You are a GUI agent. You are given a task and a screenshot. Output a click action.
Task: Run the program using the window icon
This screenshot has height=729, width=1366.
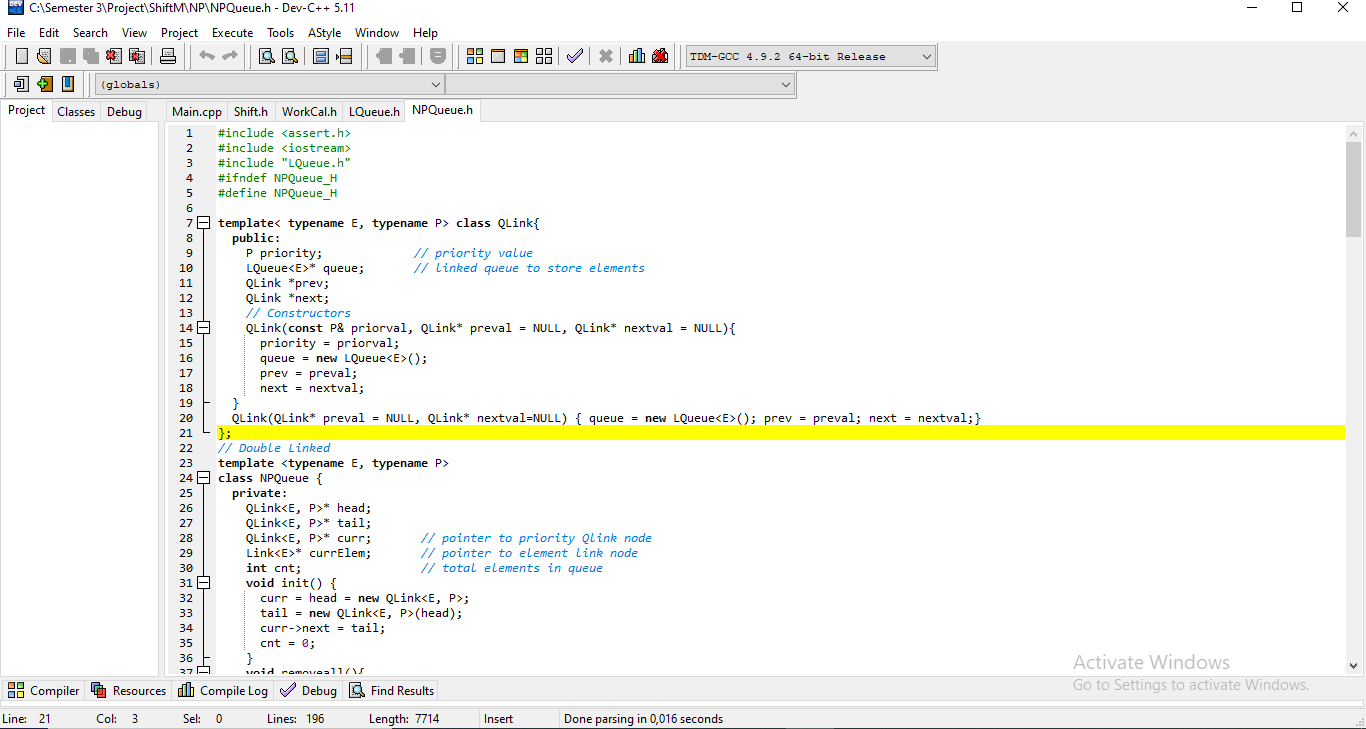[x=498, y=56]
